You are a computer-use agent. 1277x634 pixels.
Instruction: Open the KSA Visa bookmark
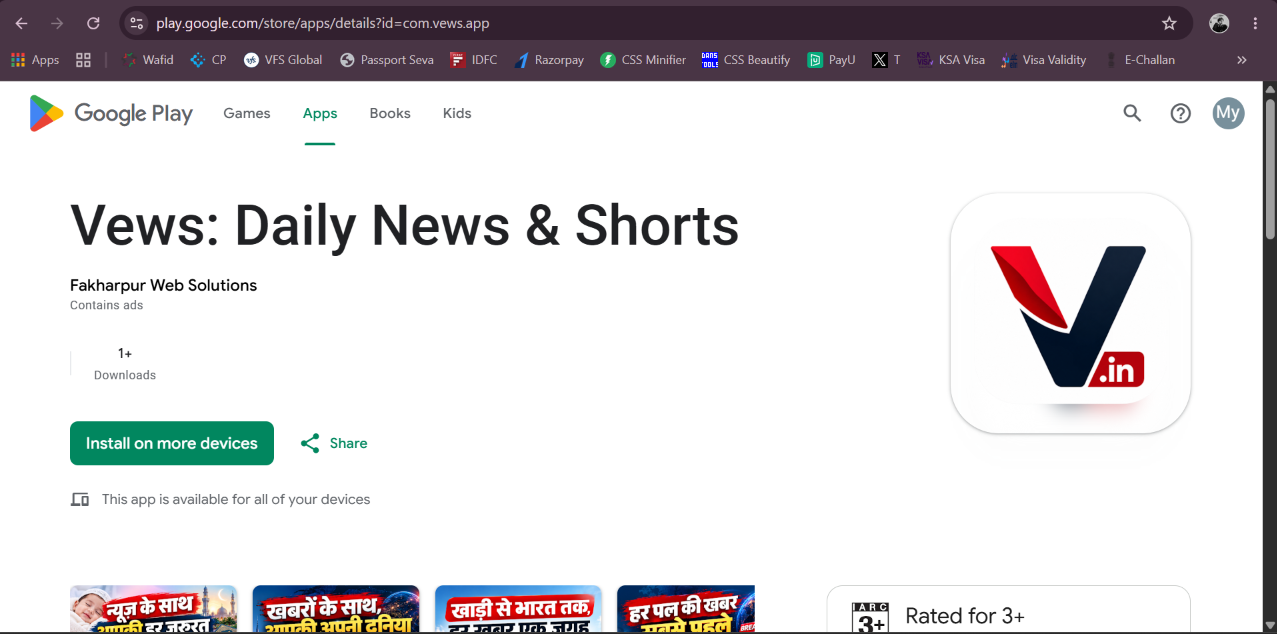[951, 60]
